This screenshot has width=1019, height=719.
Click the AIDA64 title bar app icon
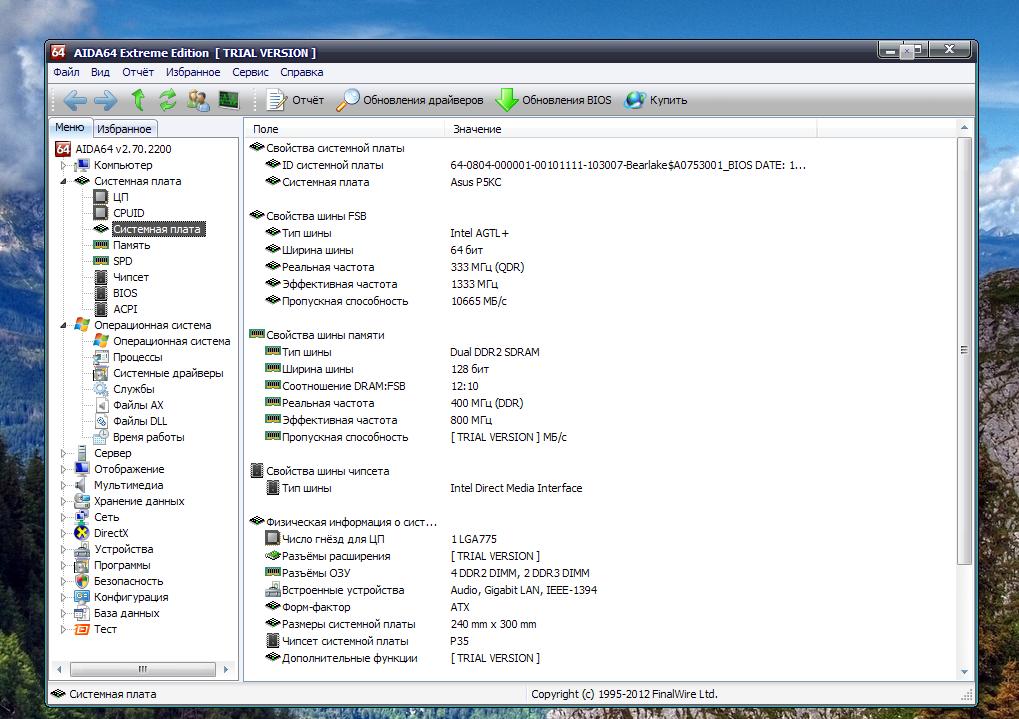pos(59,52)
